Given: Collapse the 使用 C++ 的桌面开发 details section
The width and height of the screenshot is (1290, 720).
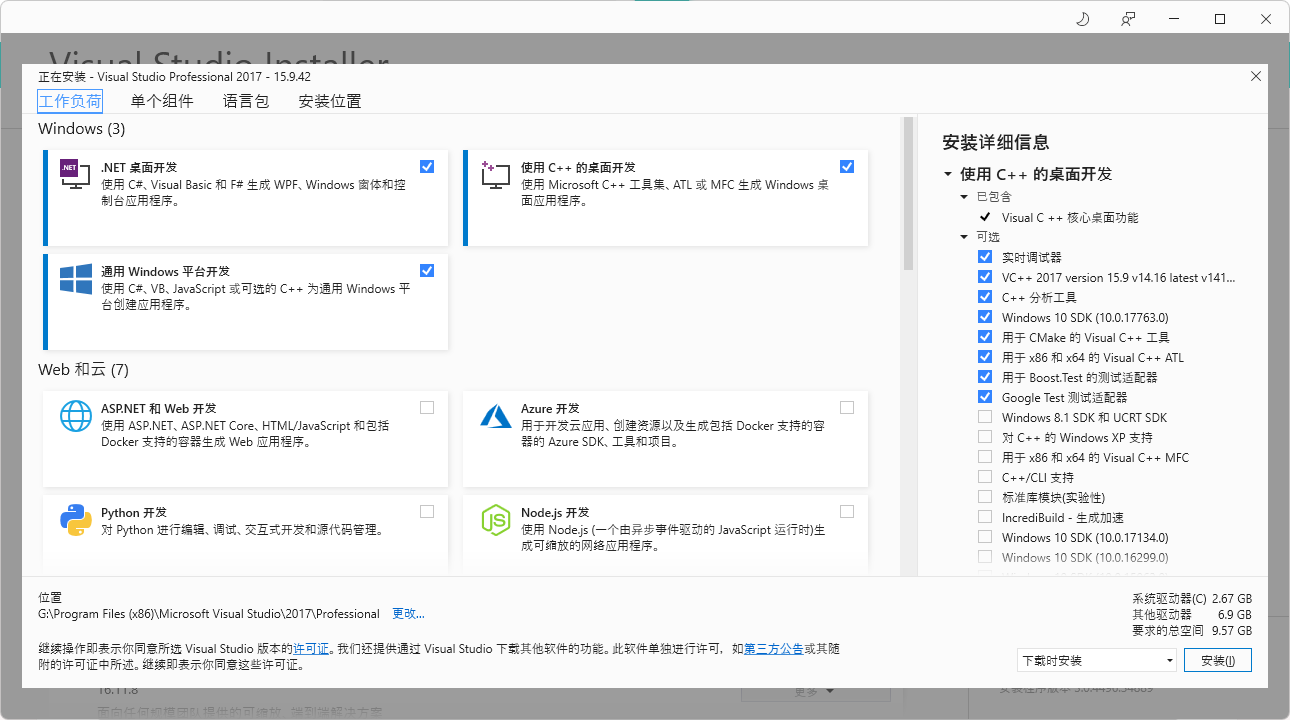Looking at the screenshot, I should [x=947, y=174].
